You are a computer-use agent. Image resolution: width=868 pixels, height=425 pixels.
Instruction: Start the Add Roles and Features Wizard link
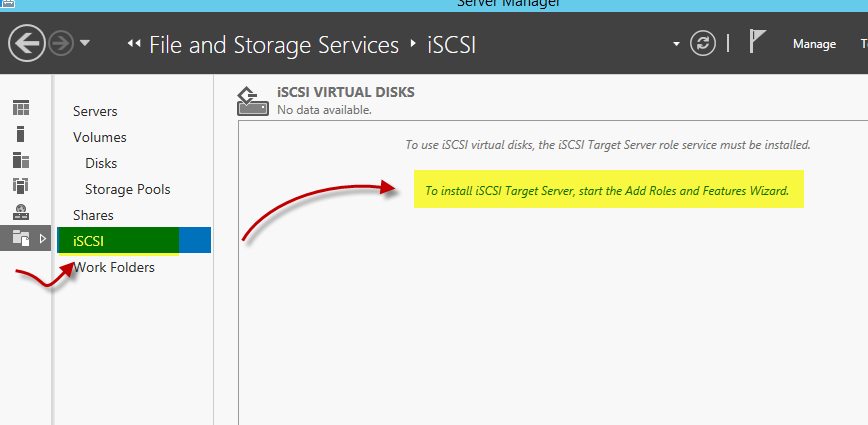607,191
